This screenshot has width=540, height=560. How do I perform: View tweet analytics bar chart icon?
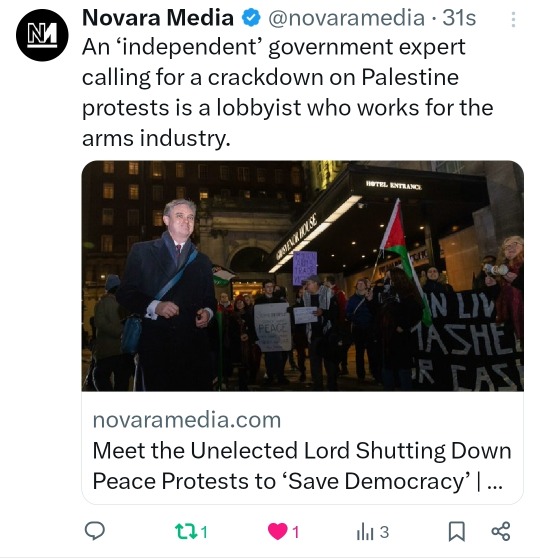pyautogui.click(x=365, y=532)
